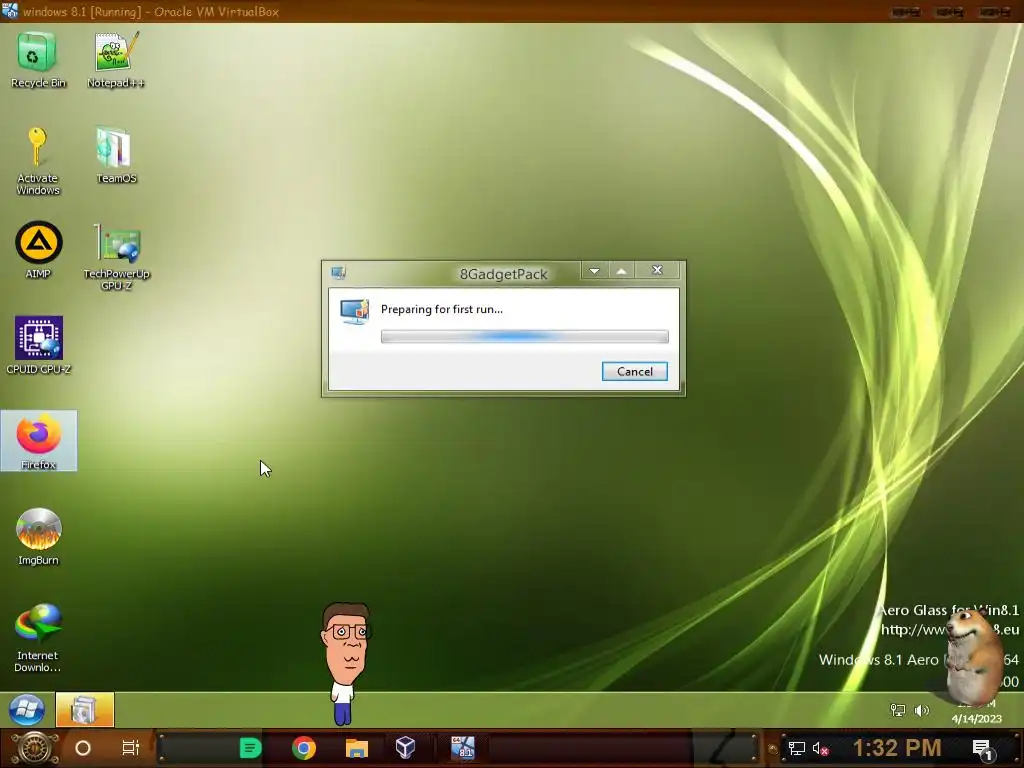
Task: Click the 8GadgetPack dialog up-arrow title button
Action: click(x=622, y=271)
